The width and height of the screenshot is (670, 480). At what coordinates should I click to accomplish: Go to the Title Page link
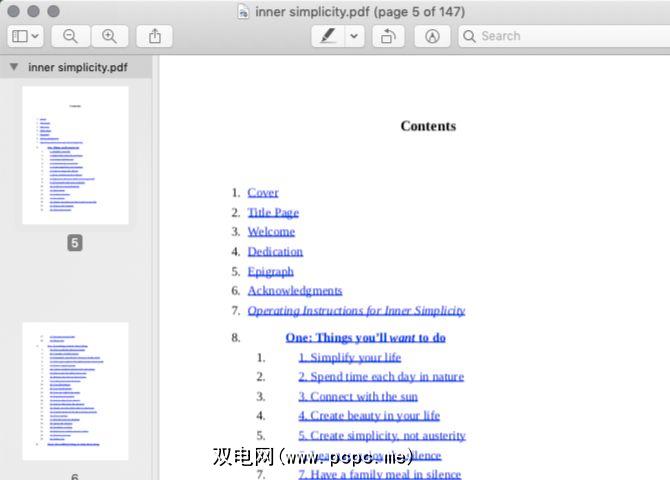(x=273, y=212)
